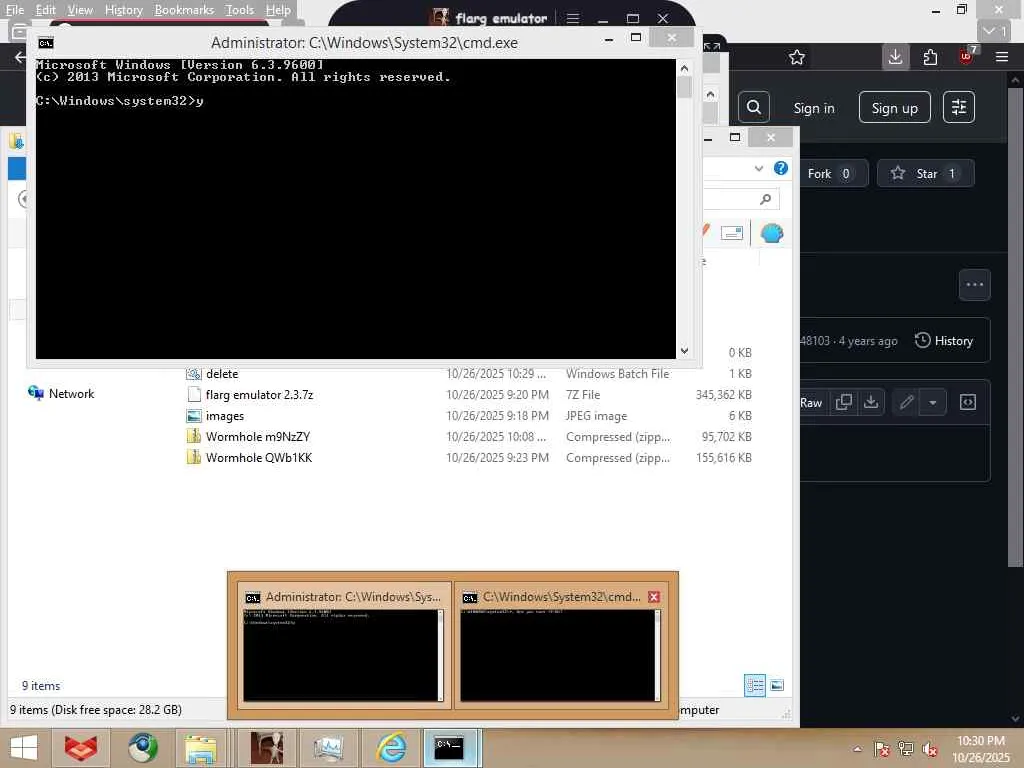1024x768 pixels.
Task: Open Internet Explorer from the taskbar
Action: pos(391,748)
